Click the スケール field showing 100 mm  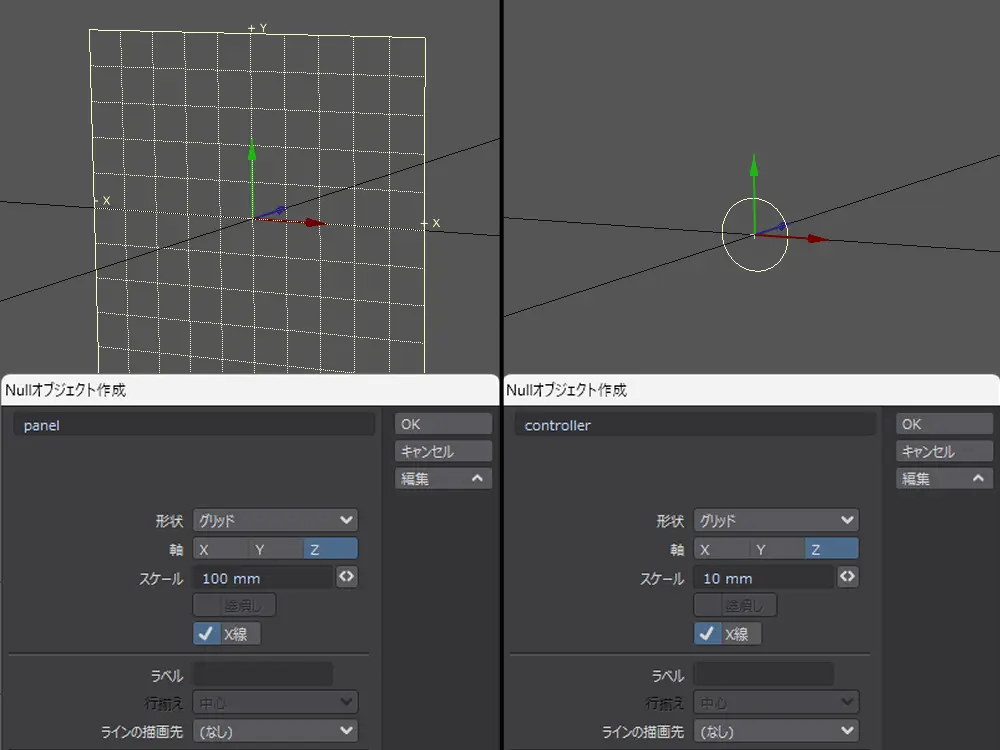[x=263, y=578]
